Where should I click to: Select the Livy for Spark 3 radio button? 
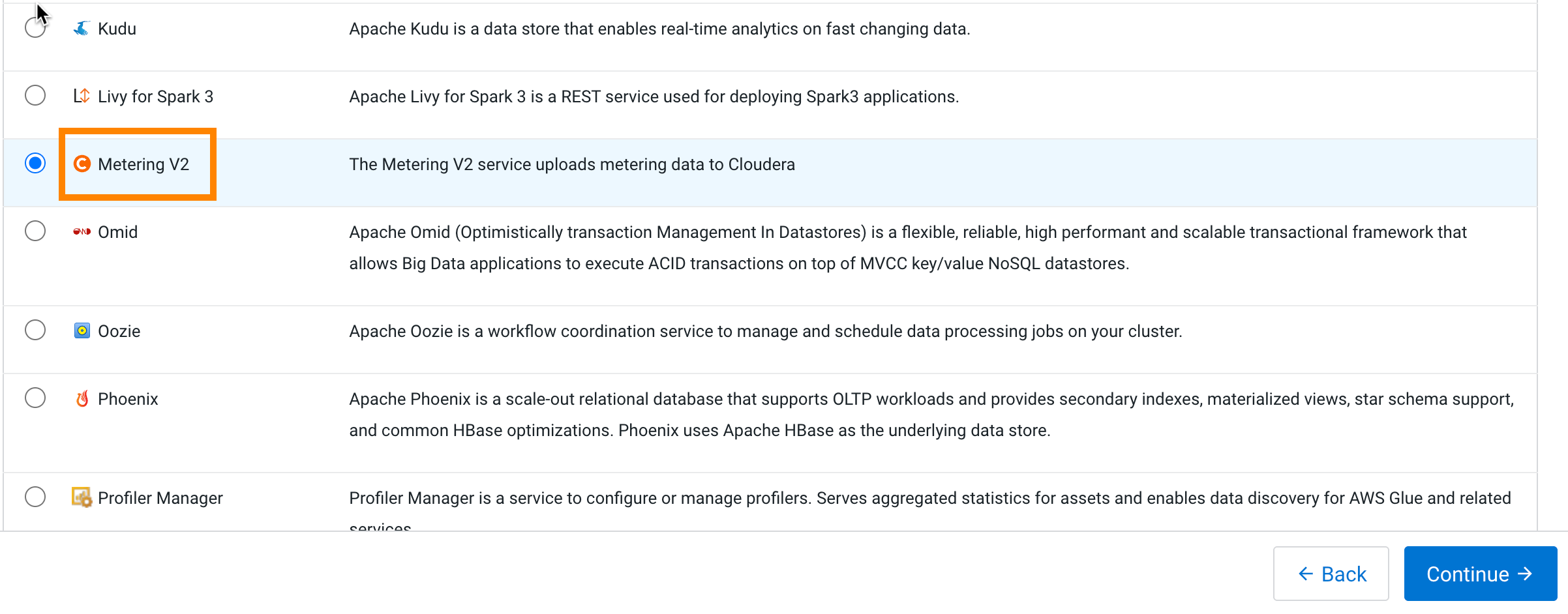35,96
